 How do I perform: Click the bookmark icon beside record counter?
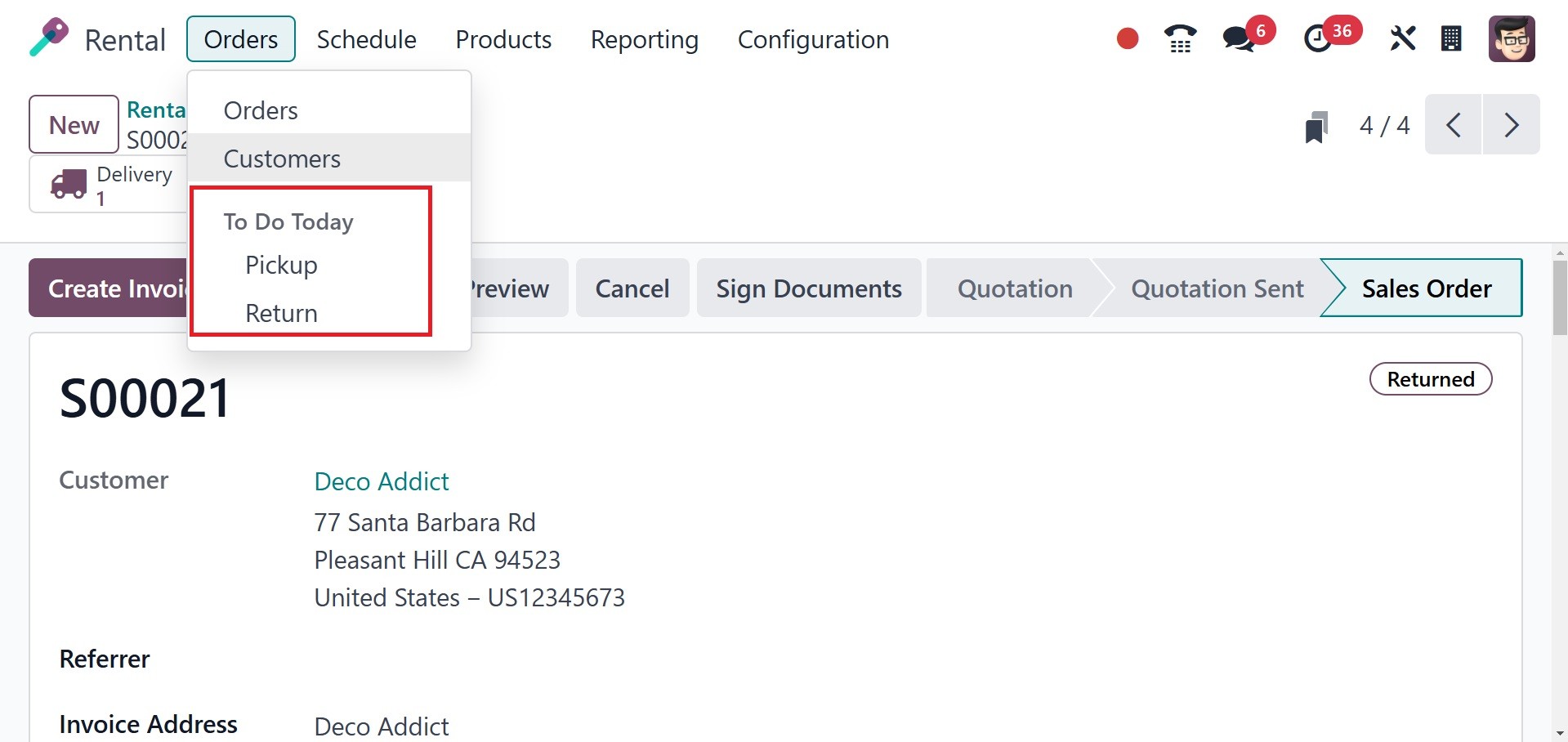(1316, 127)
